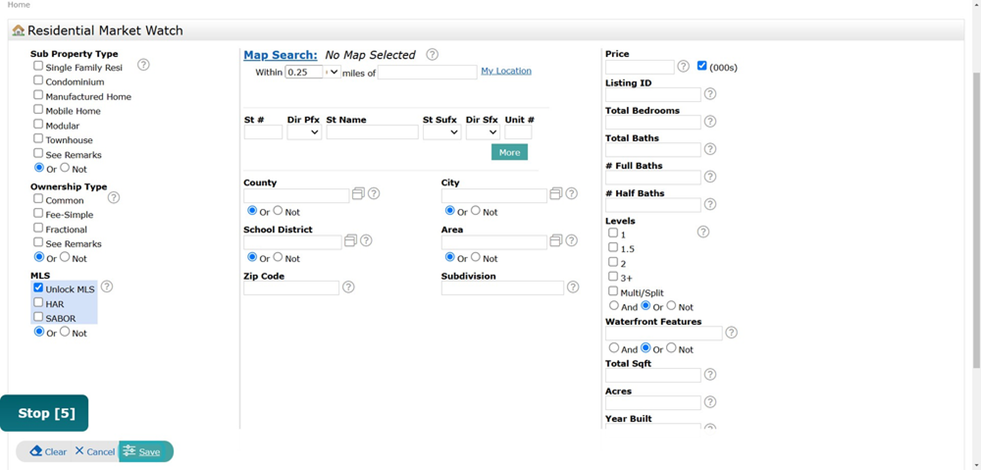Click help icon next to Listing ID

(710, 94)
